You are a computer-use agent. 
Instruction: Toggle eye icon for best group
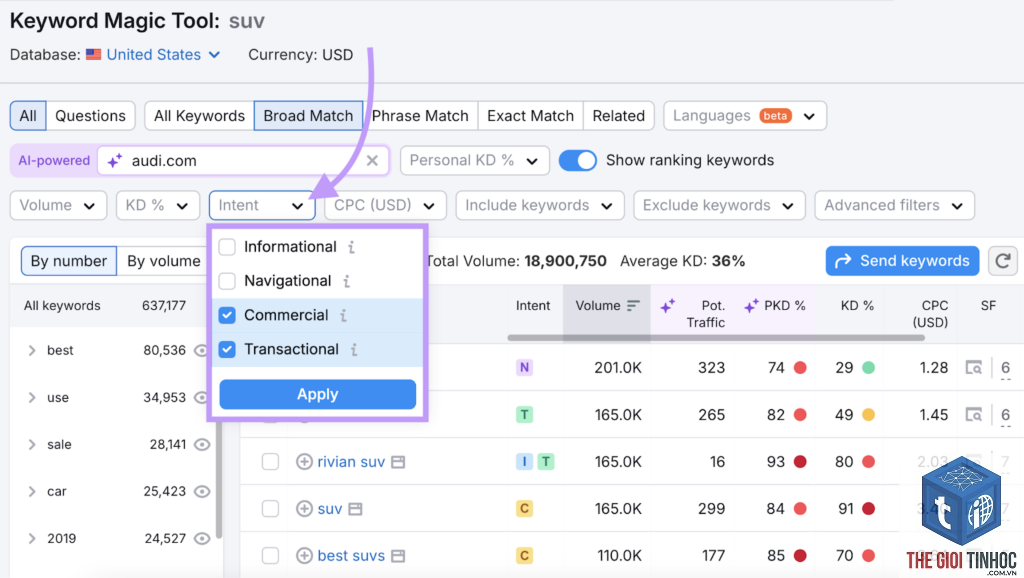[201, 351]
